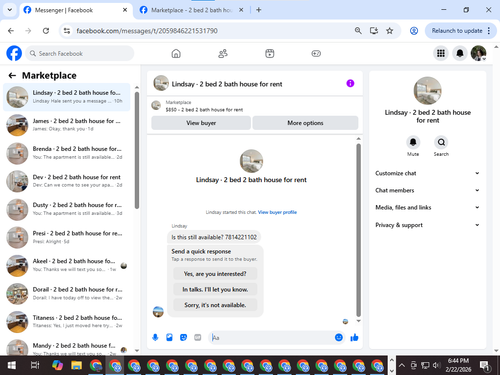The image size is (500, 375).
Task: Open the install app icon in address bar
Action: pyautogui.click(x=374, y=31)
